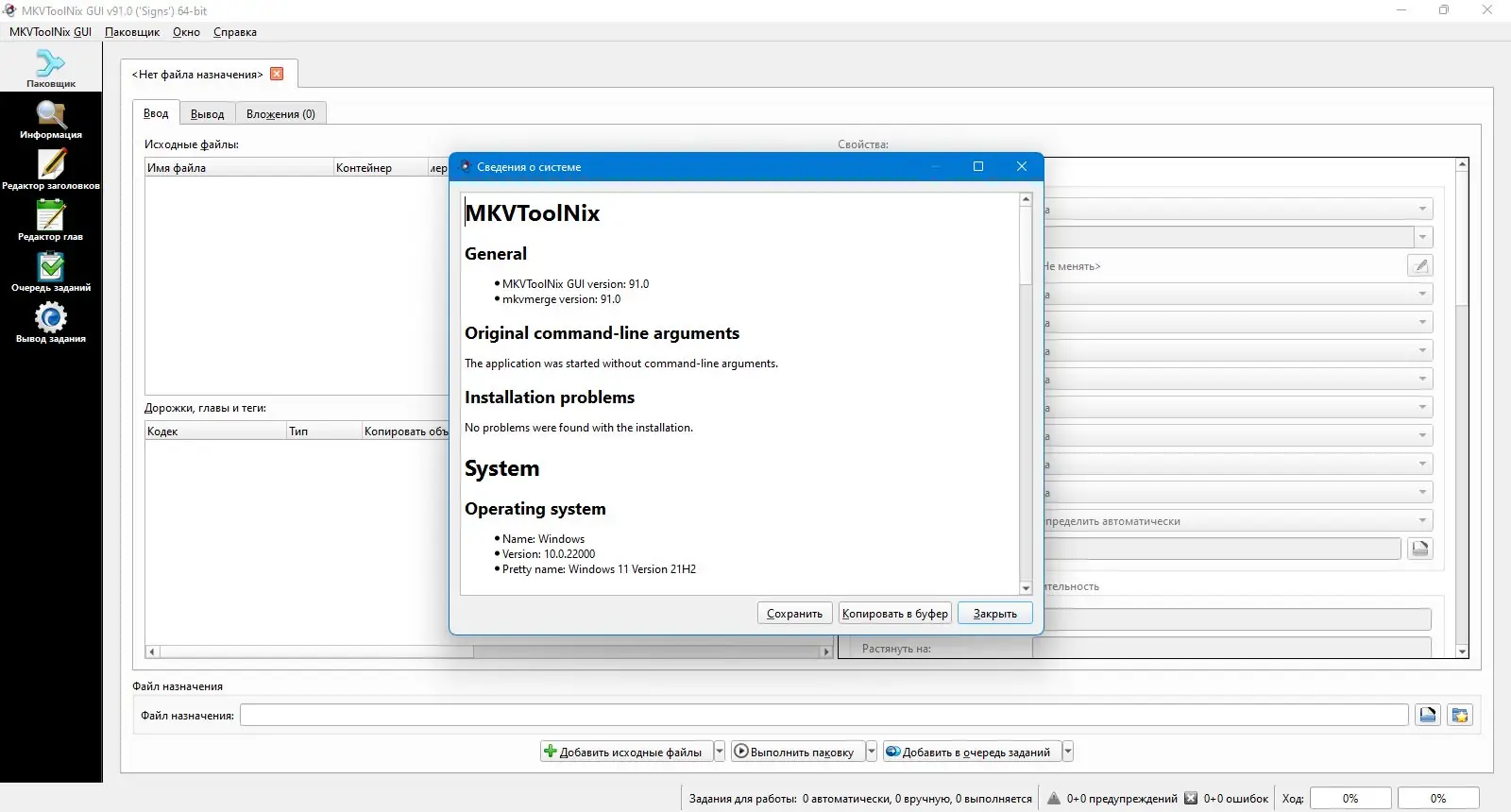Click the Контейнер column header
Viewport: 1511px width, 812px height.
pyautogui.click(x=381, y=167)
